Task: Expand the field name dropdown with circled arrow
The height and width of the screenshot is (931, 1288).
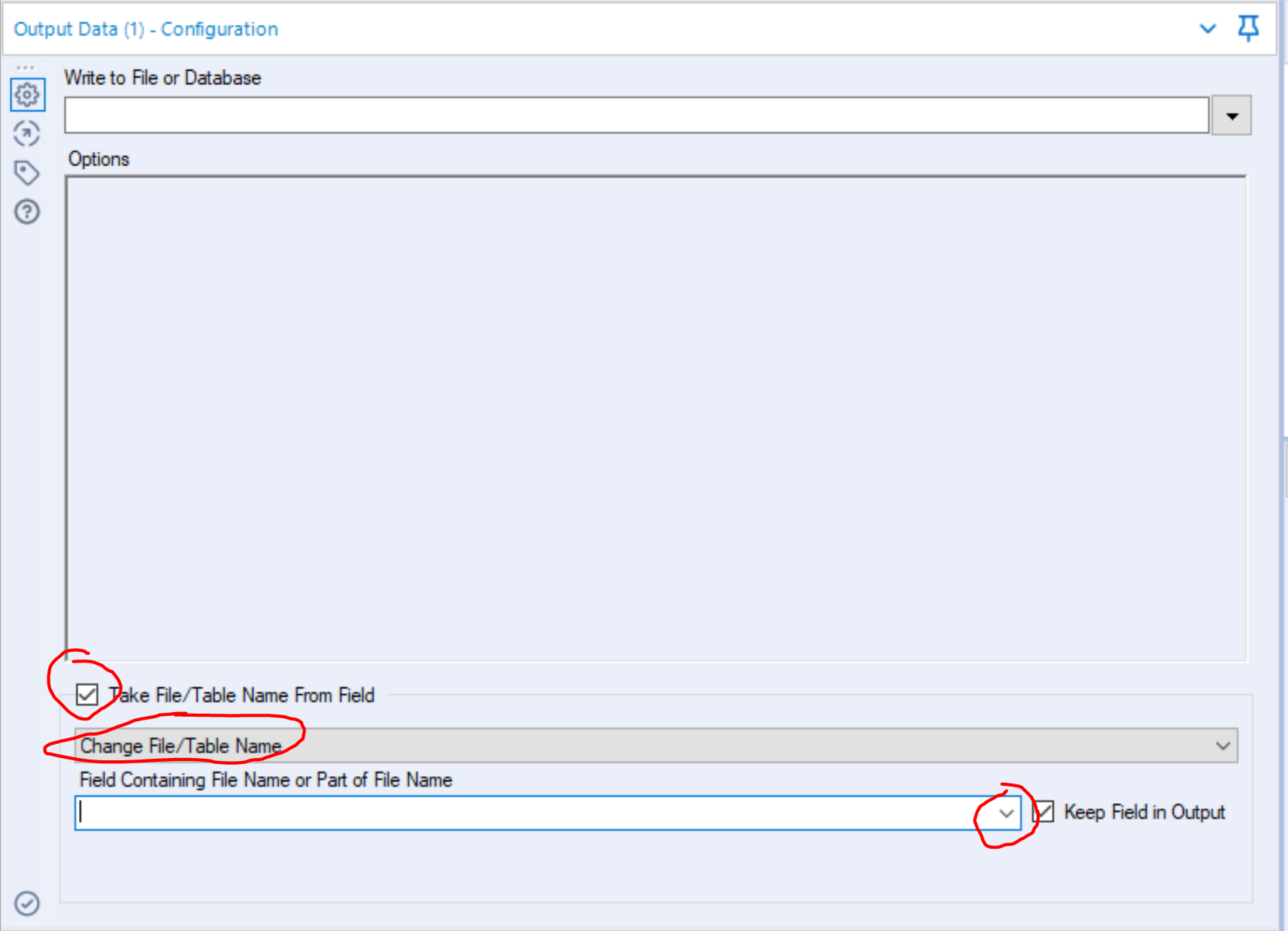Action: tap(1006, 813)
